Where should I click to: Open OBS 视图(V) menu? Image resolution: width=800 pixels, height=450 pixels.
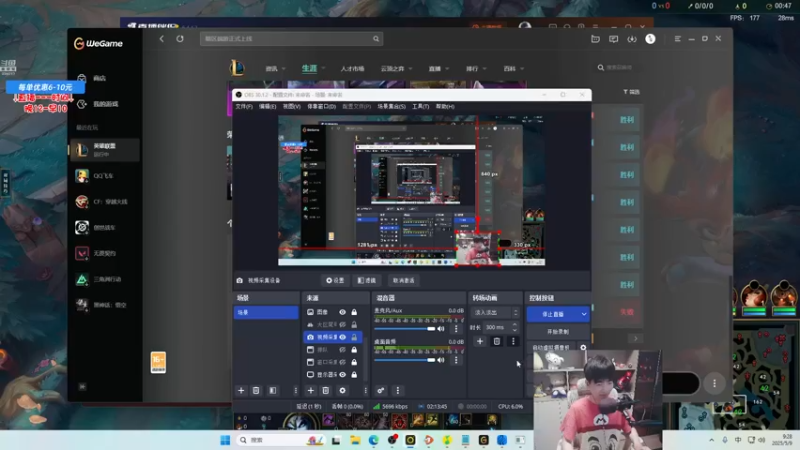click(291, 107)
